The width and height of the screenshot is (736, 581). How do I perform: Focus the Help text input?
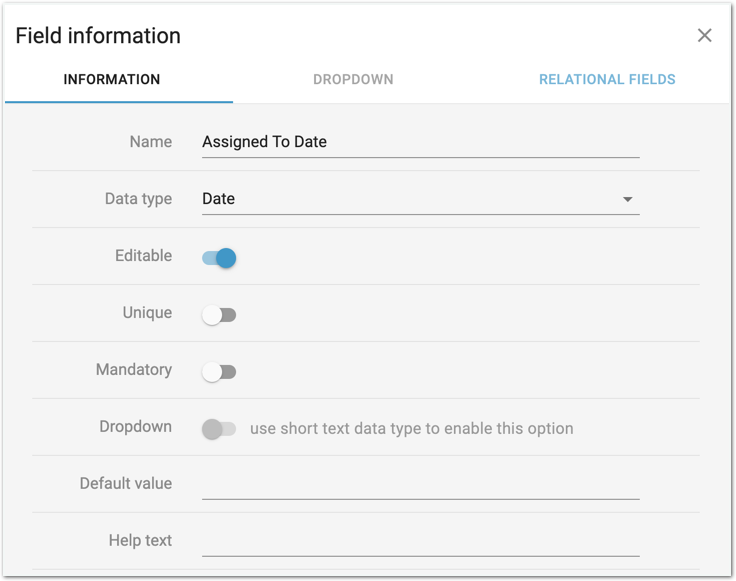tap(420, 542)
